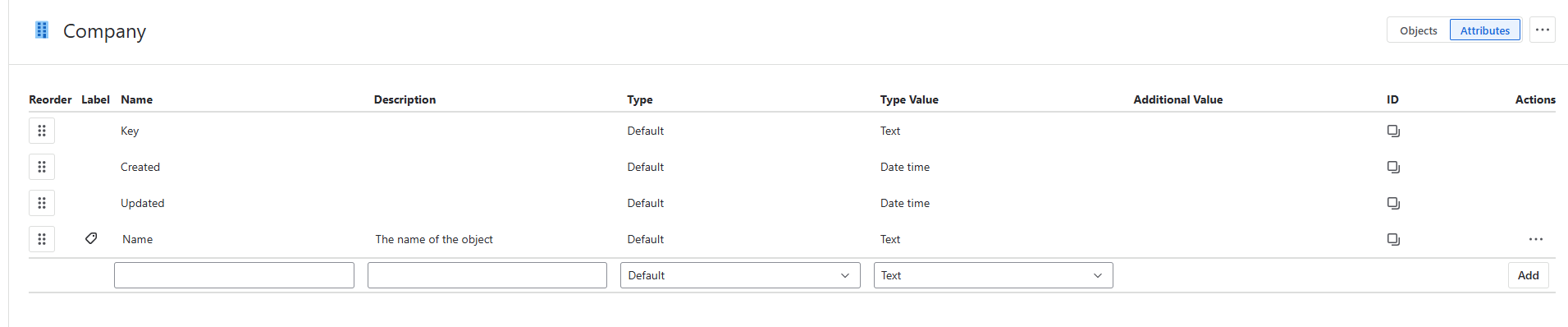Click the ID column header
The height and width of the screenshot is (327, 1568).
tap(1392, 99)
